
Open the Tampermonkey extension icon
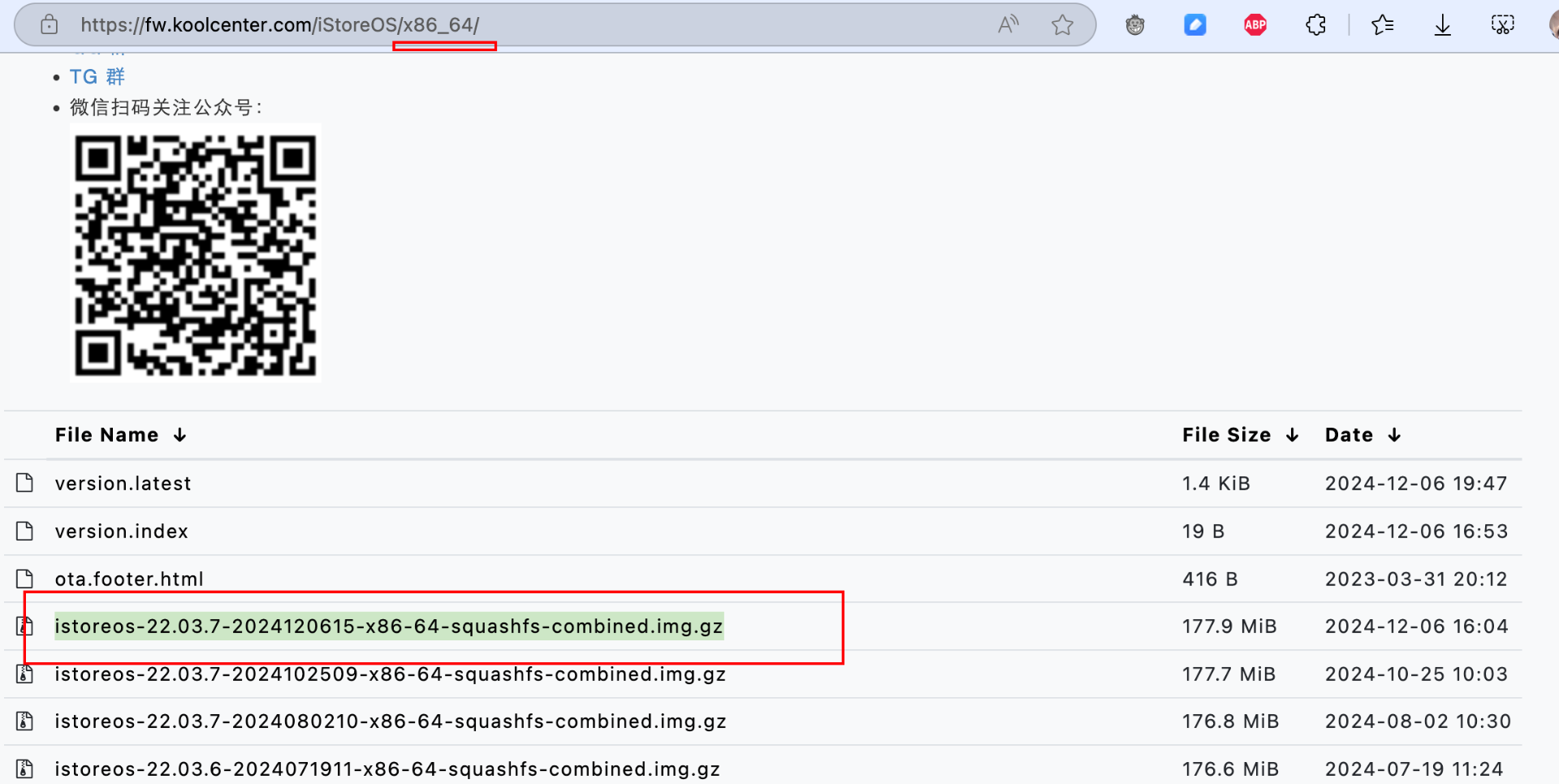pos(1135,25)
